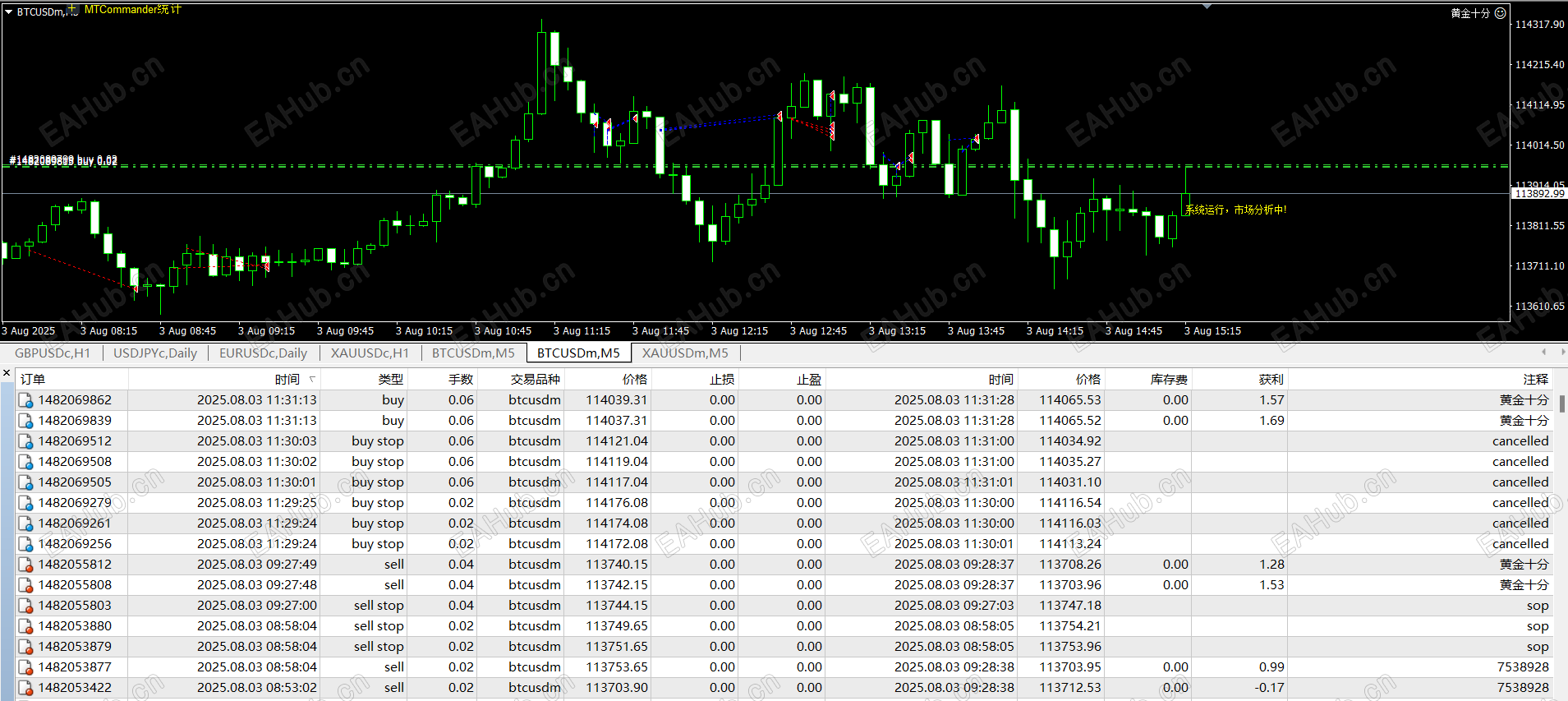Open the USDJPYc,Daily chart tab

155,353
